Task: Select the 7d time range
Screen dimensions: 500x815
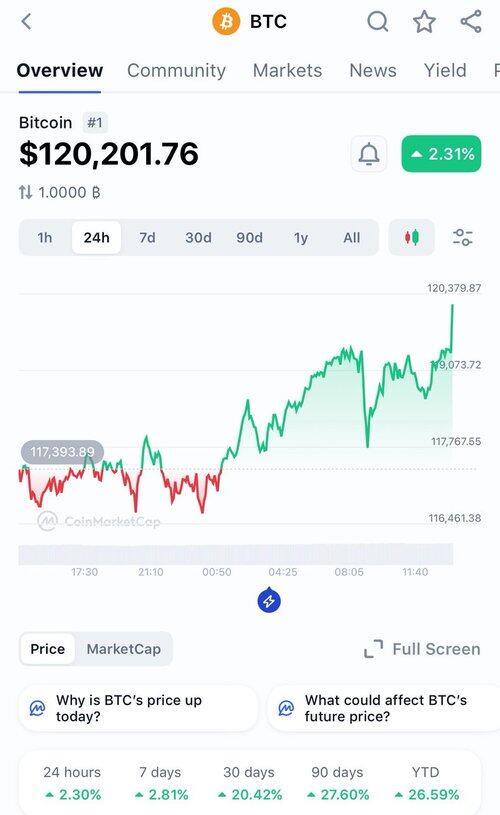Action: click(x=147, y=238)
